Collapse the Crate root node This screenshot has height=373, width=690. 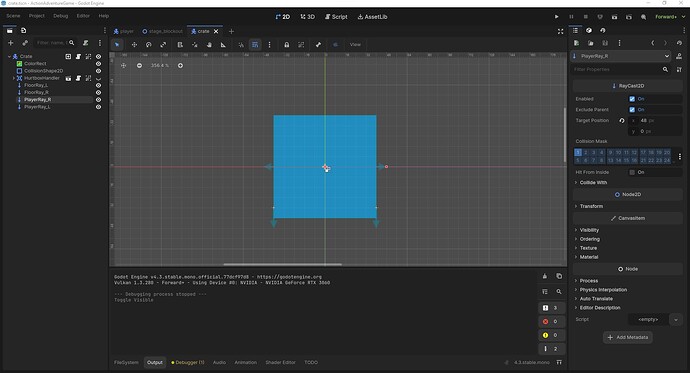9,56
